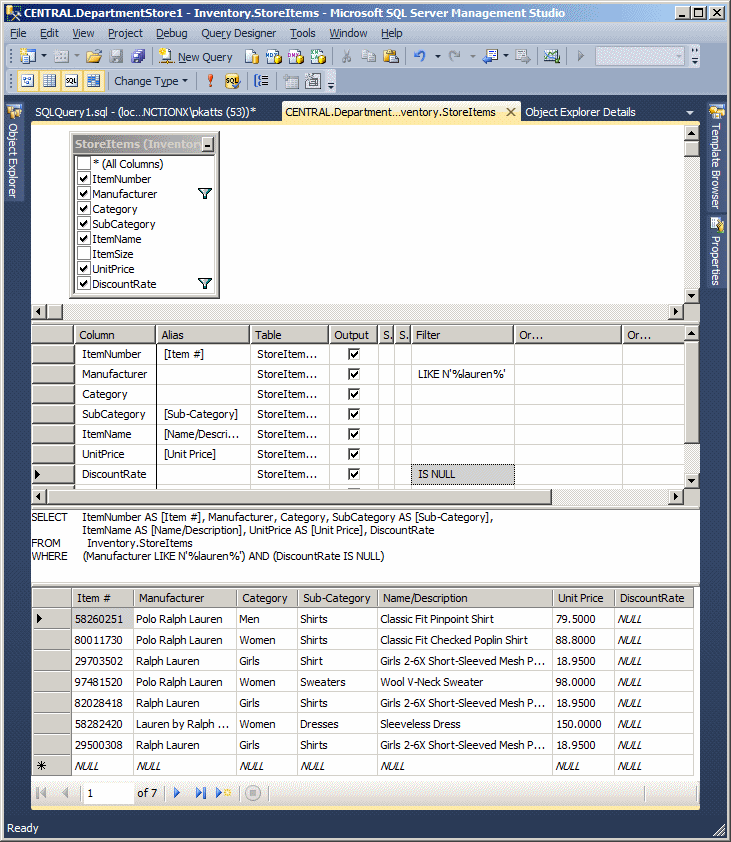Click the New Query button
731x842 pixels.
tap(196, 56)
